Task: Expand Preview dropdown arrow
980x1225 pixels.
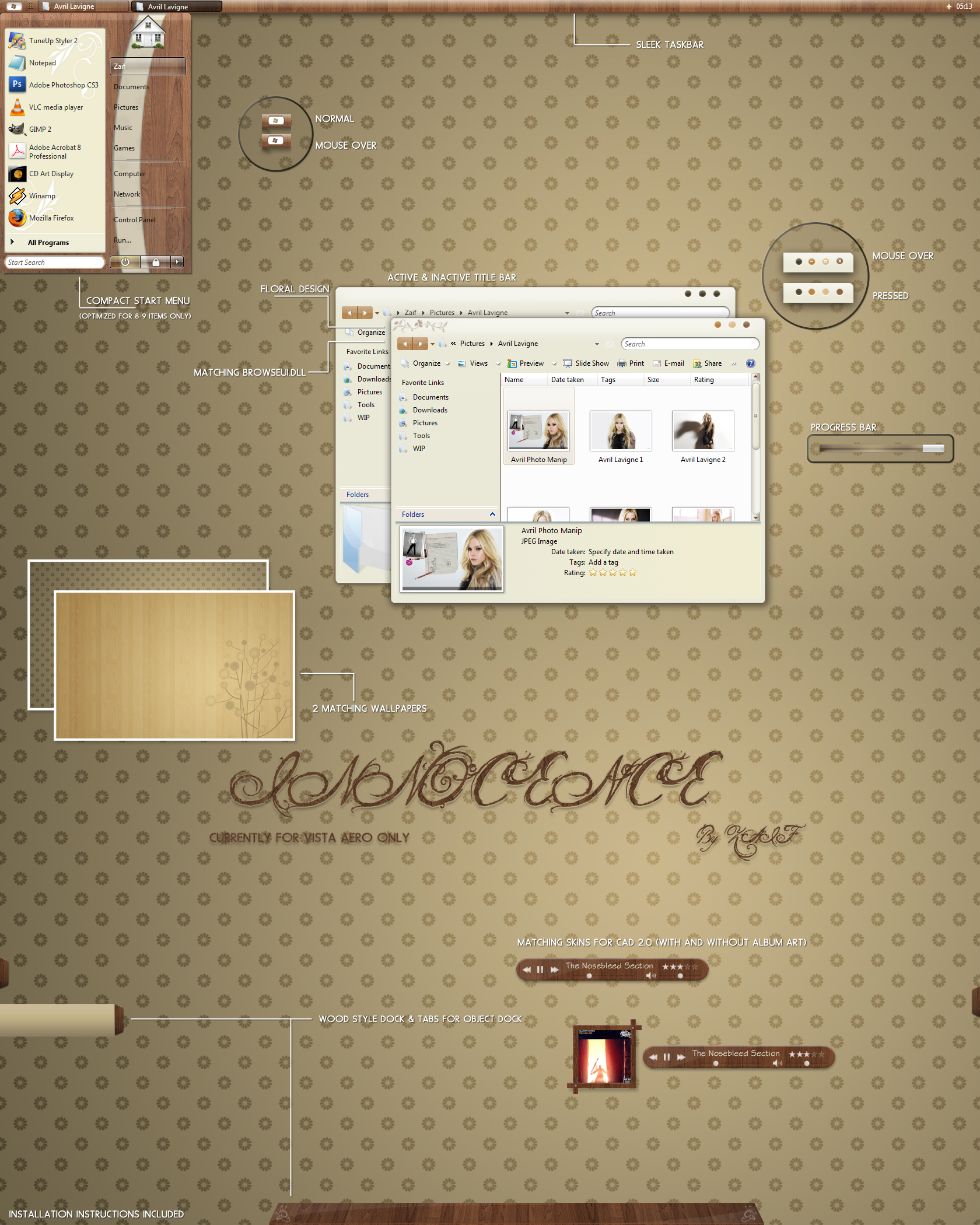Action: point(554,363)
